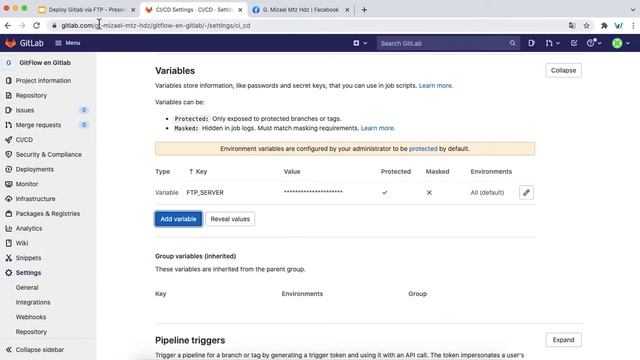This screenshot has height=360, width=640.
Task: Click the Pipeline triggers heading
Action: point(190,340)
